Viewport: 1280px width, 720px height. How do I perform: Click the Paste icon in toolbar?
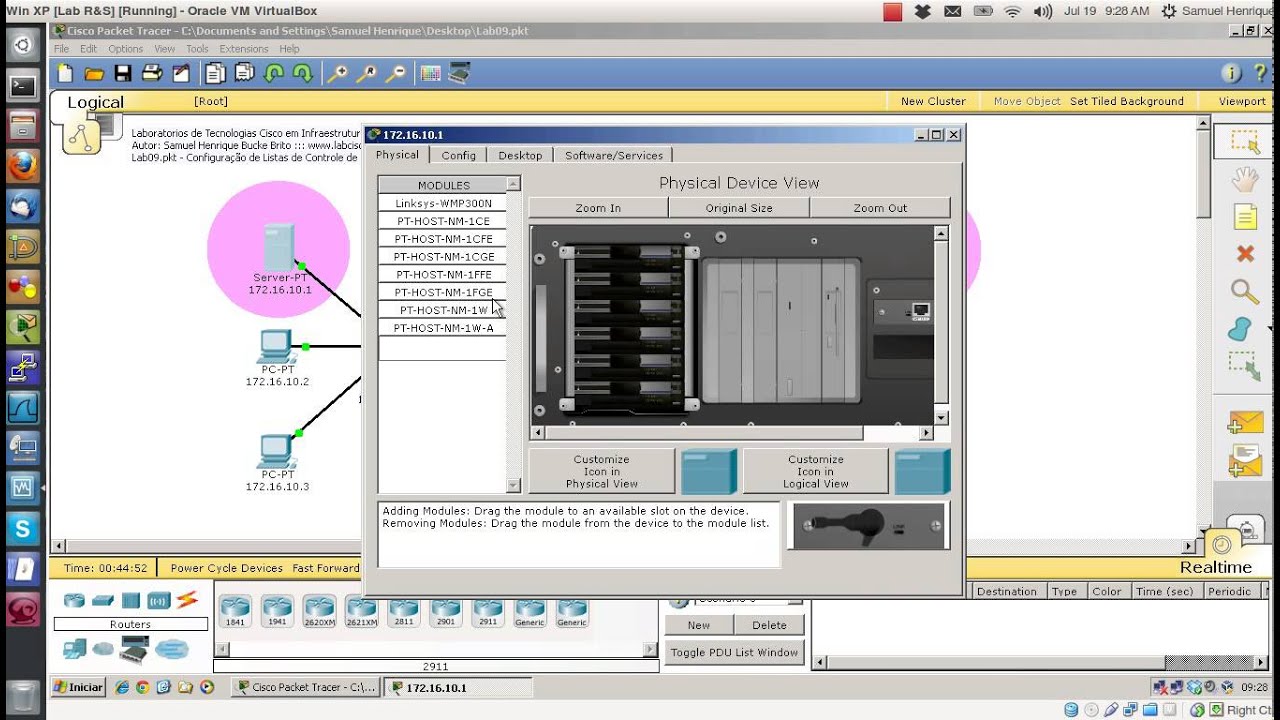click(x=244, y=73)
